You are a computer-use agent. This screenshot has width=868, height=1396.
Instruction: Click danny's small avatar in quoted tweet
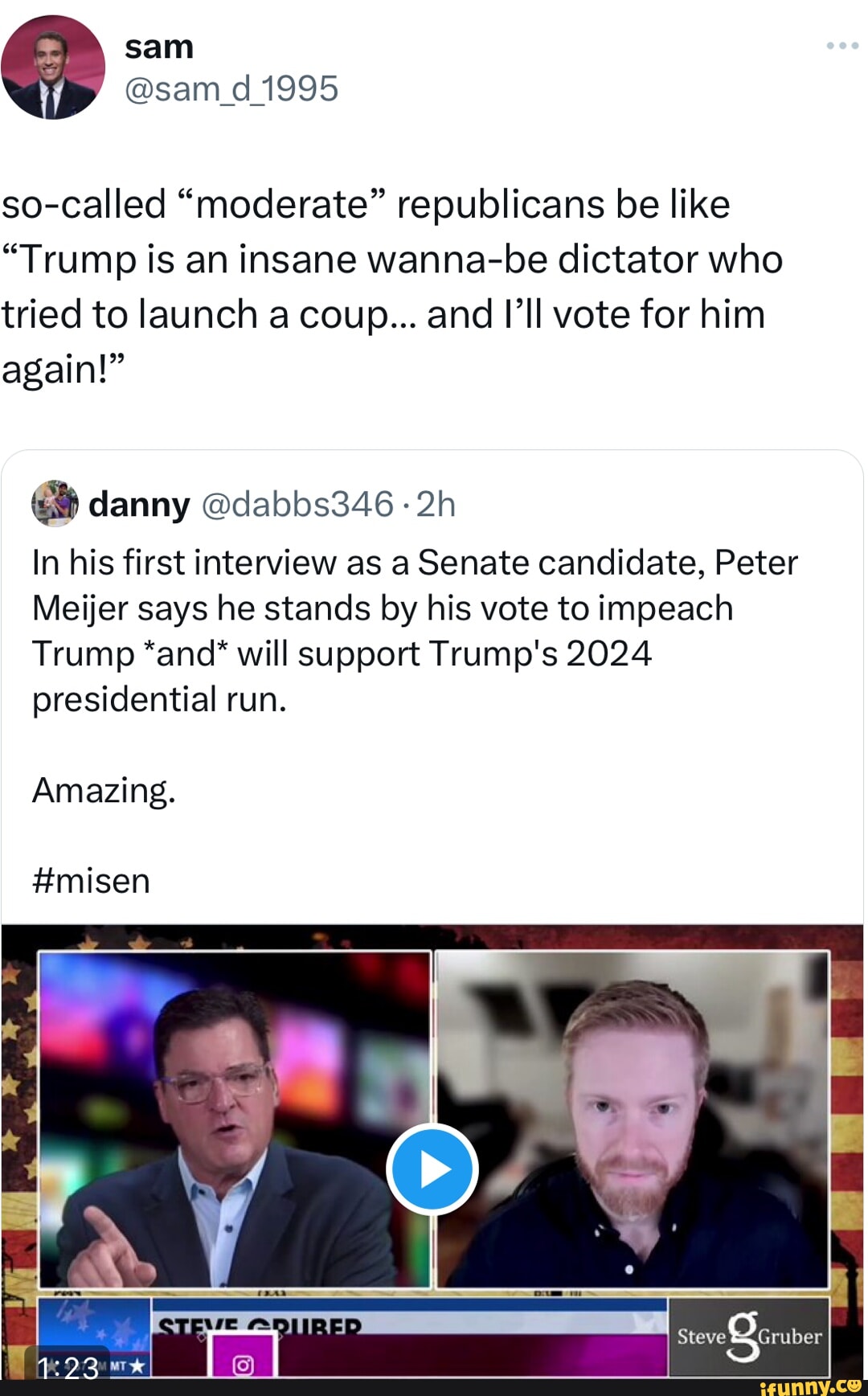click(x=55, y=504)
